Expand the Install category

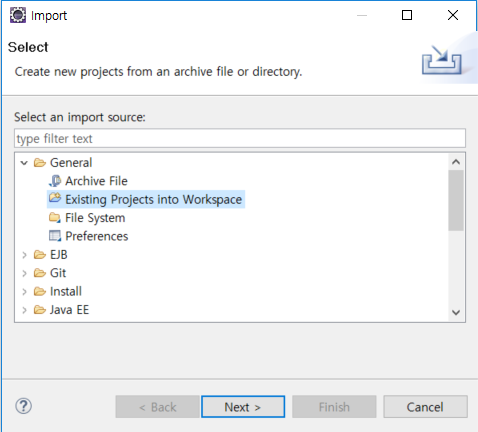(24, 292)
